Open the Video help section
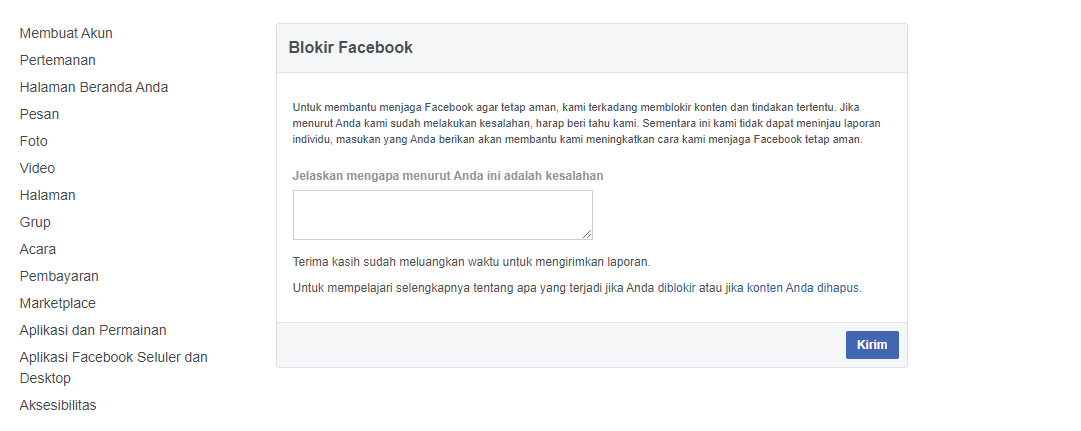The image size is (1081, 431). pyautogui.click(x=37, y=168)
